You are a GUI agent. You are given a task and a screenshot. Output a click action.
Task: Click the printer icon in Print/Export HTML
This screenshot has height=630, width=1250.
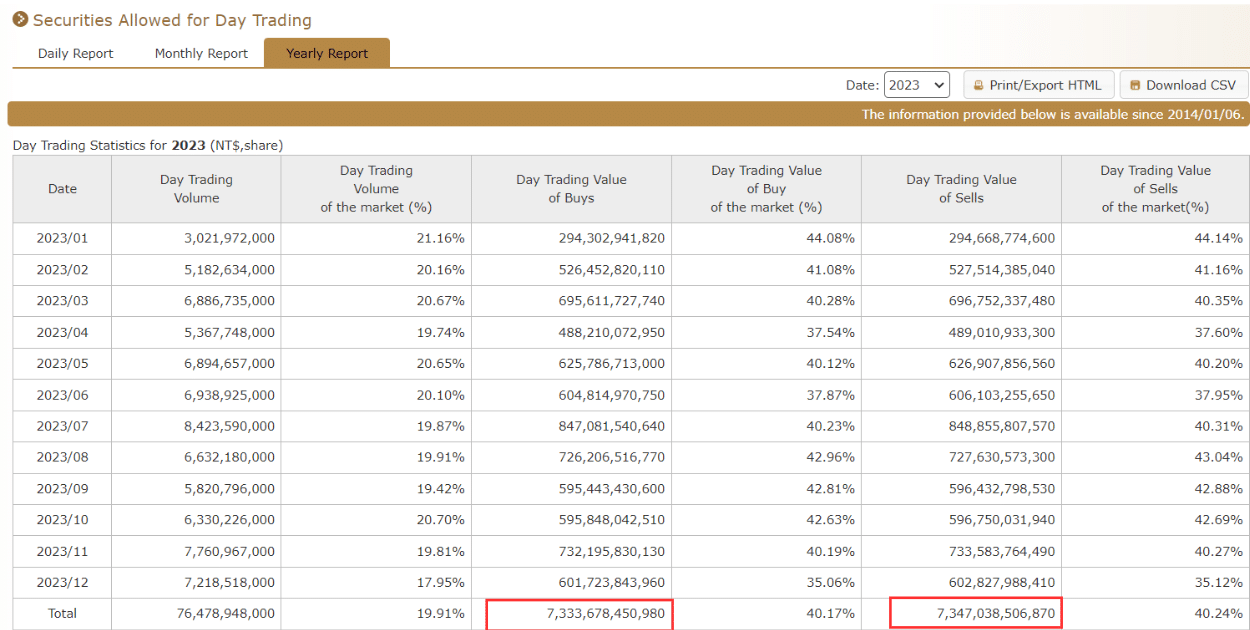[978, 84]
